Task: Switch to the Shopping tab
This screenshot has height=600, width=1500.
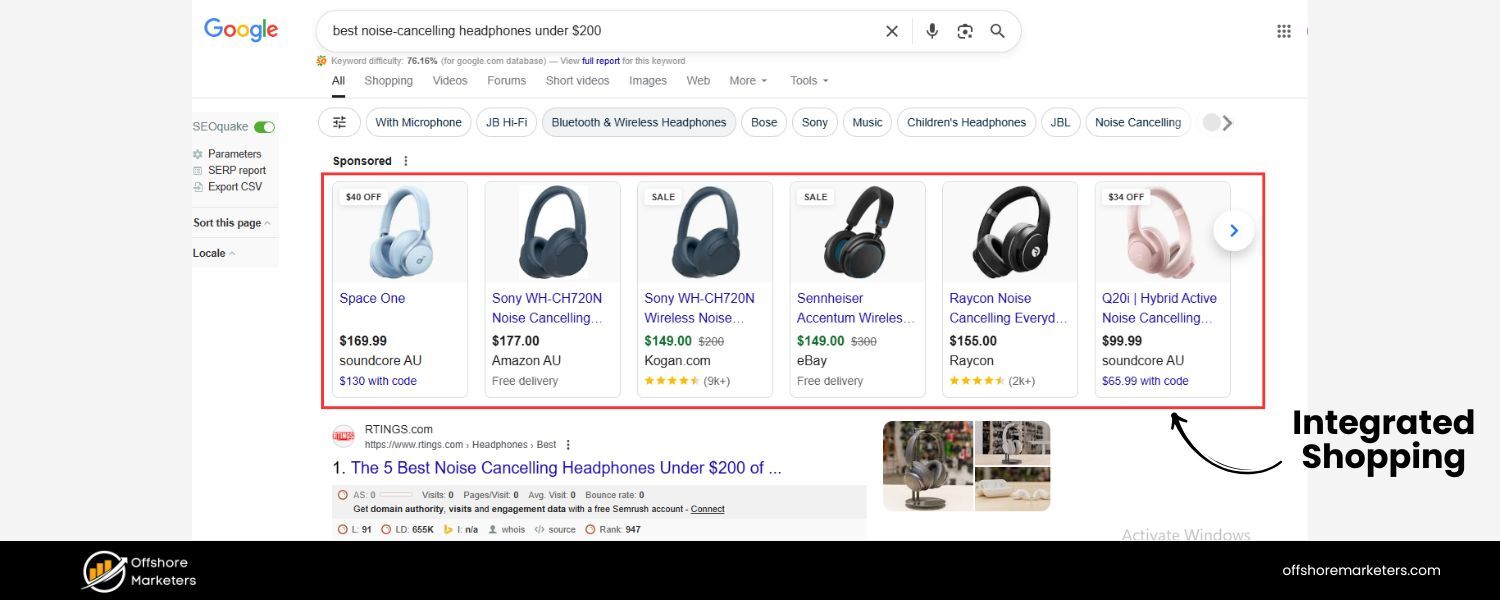Action: pyautogui.click(x=388, y=80)
